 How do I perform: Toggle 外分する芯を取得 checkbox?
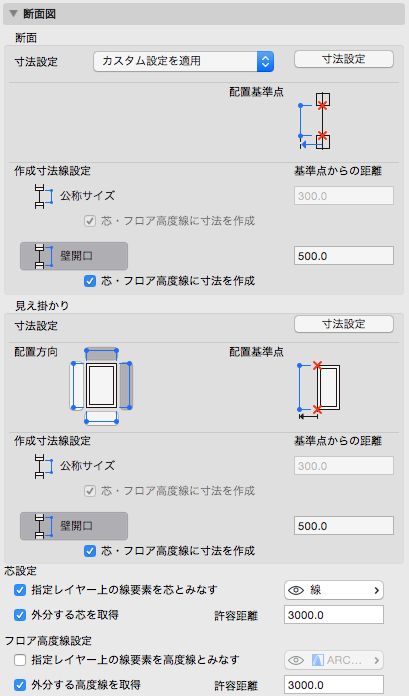[20, 615]
